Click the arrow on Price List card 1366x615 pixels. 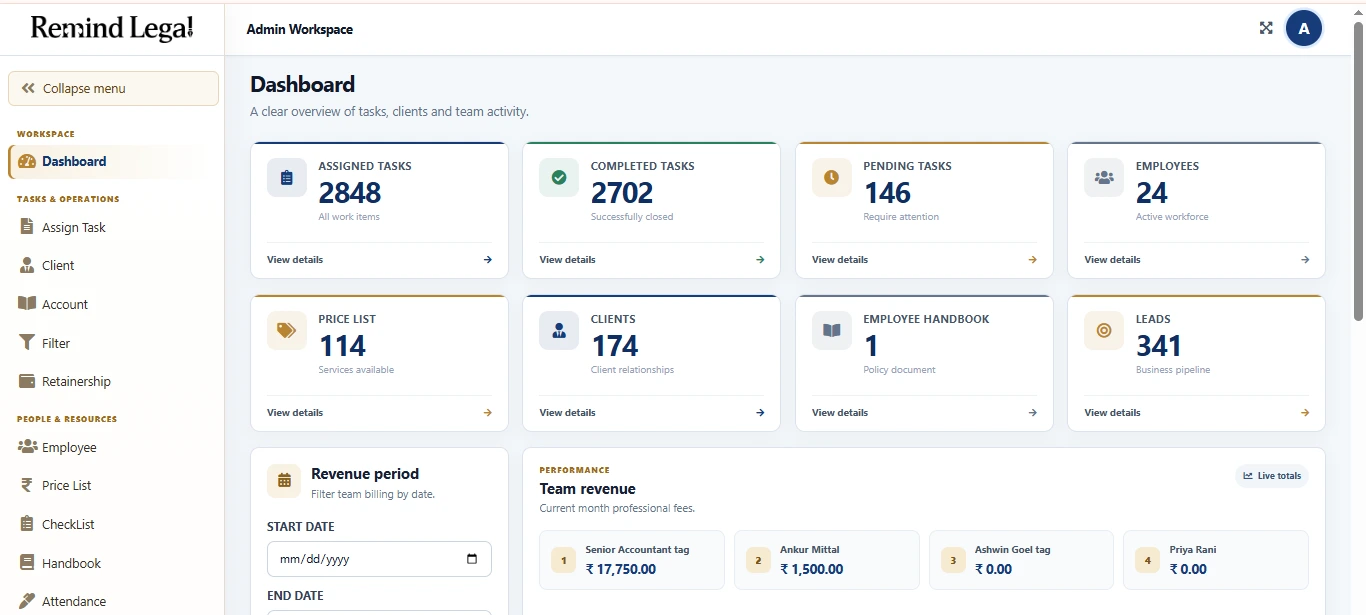[x=488, y=413]
